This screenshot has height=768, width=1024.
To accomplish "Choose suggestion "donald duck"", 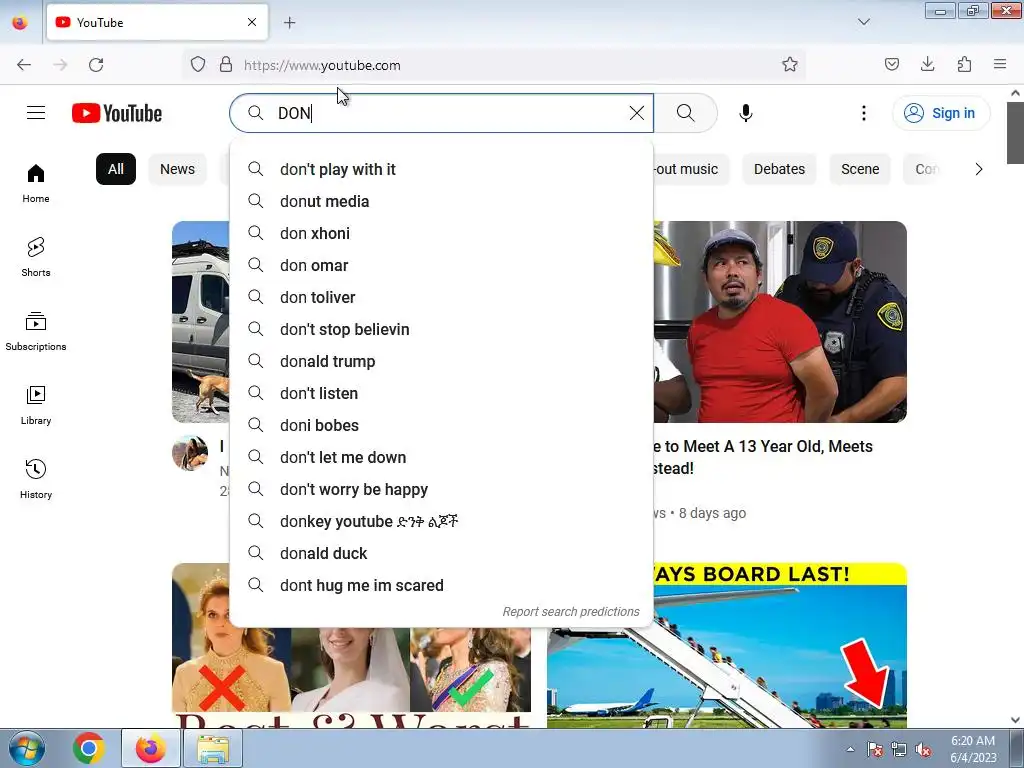I will coord(441,553).
